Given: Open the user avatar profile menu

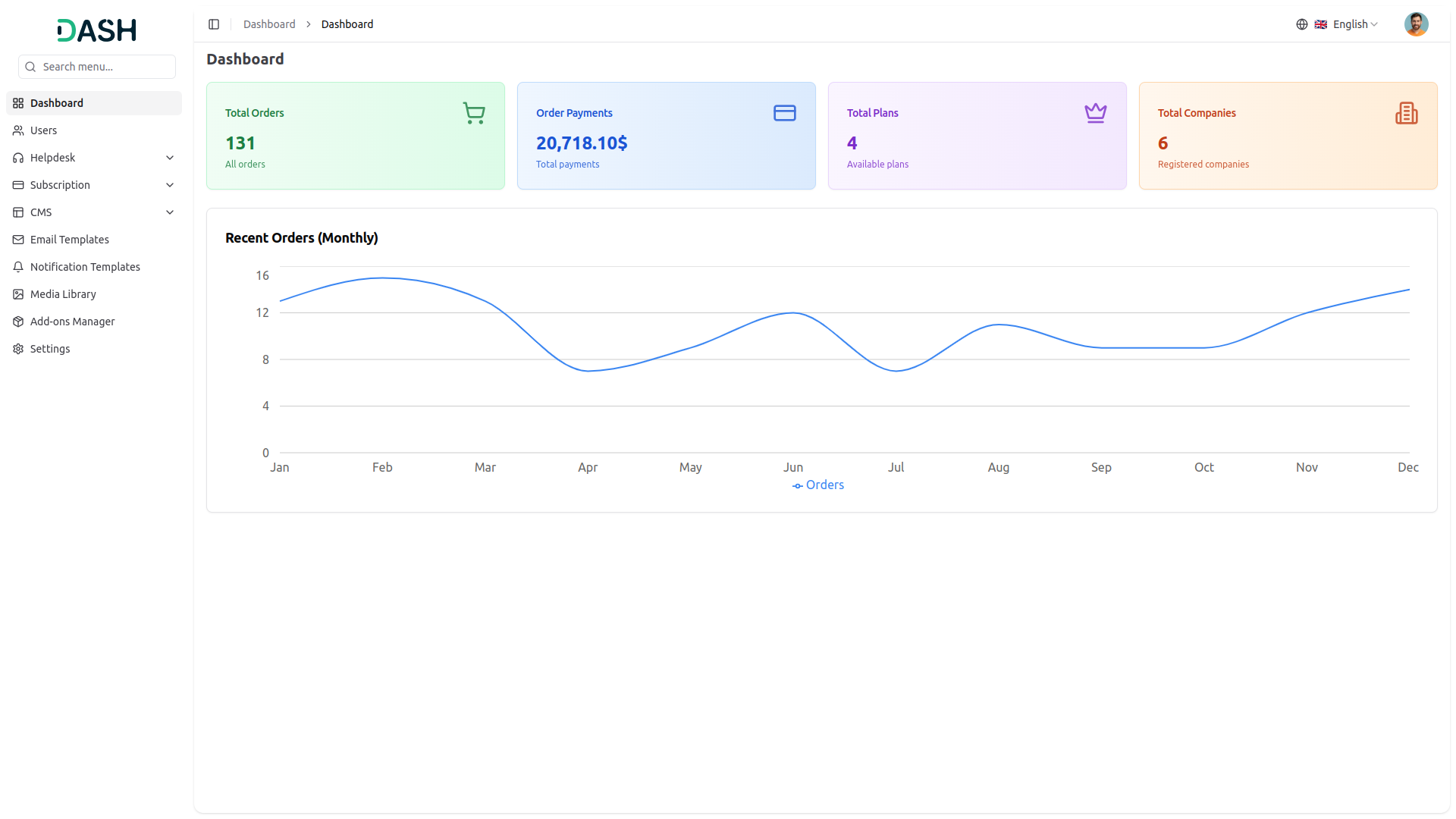Looking at the screenshot, I should (x=1415, y=24).
